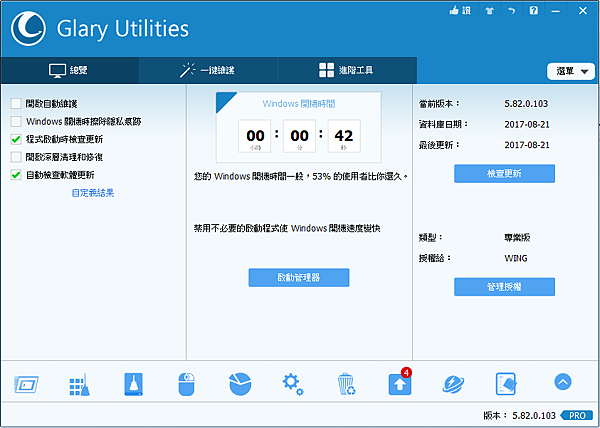
Task: Click the 啟動管理器 button
Action: [x=299, y=278]
